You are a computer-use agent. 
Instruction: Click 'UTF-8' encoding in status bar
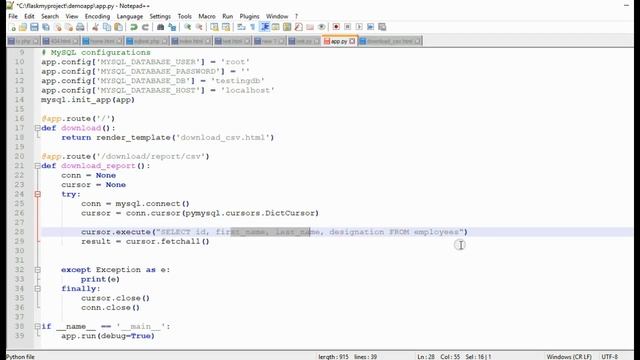point(610,356)
